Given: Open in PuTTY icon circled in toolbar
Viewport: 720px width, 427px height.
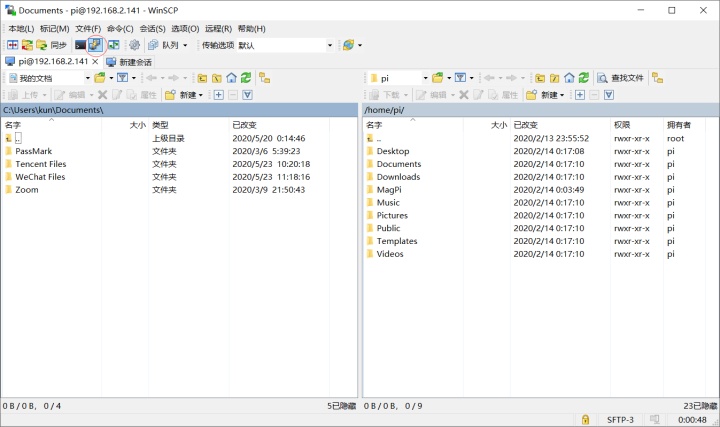Looking at the screenshot, I should click(x=96, y=45).
